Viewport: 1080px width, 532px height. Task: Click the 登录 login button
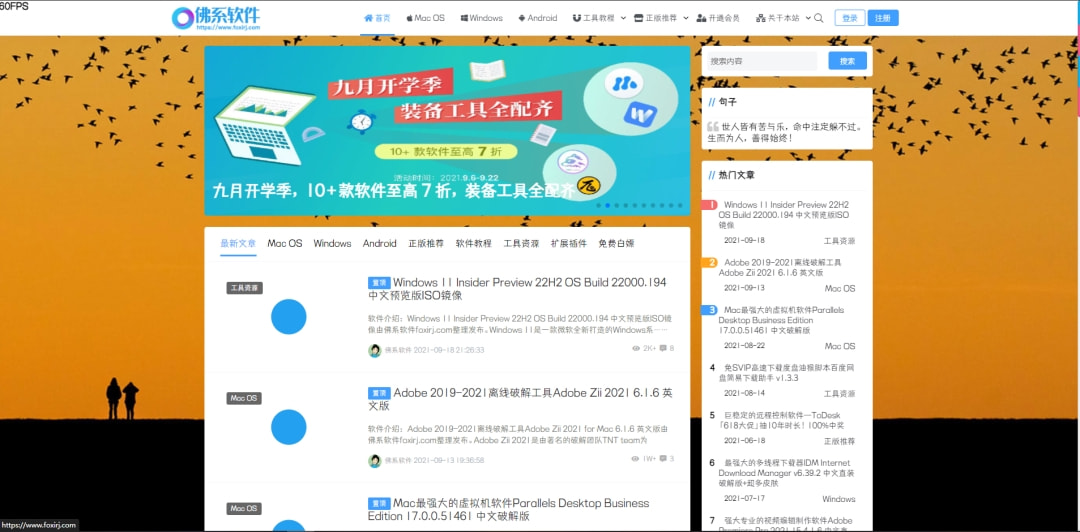850,18
